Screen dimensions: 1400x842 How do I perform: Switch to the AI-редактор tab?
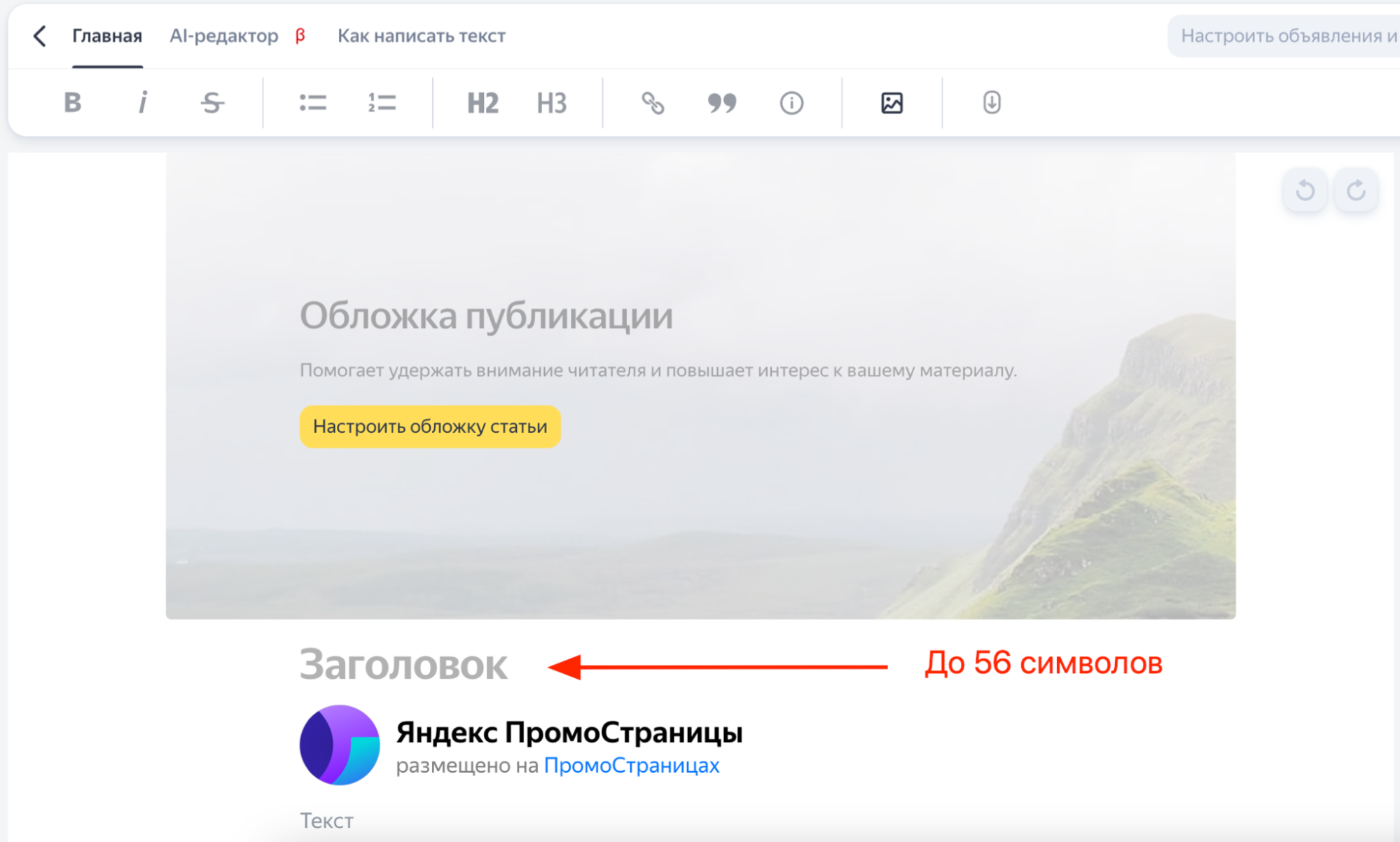tap(223, 36)
